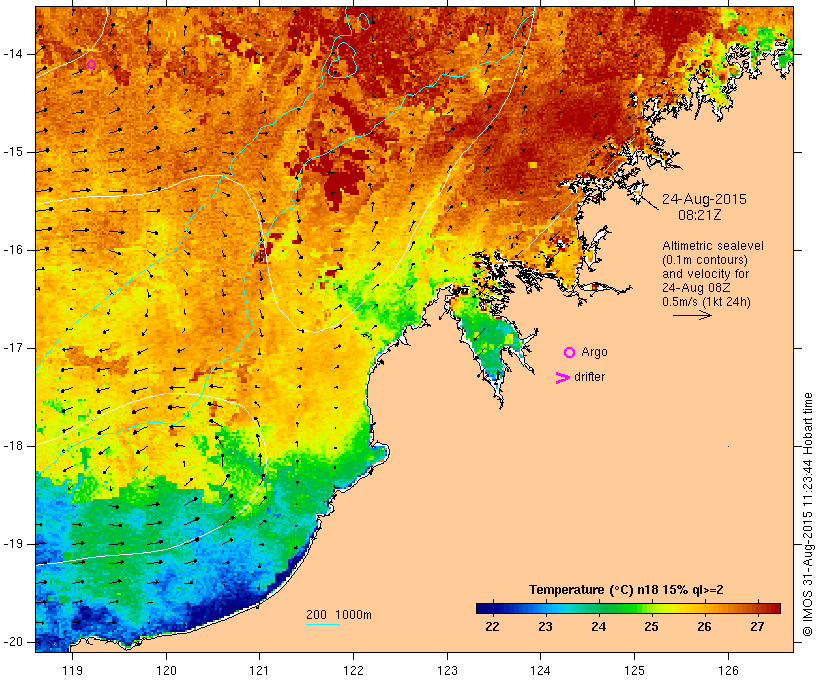The height and width of the screenshot is (680, 820).
Task: Click the velocity scale reference arrow
Action: 692,315
